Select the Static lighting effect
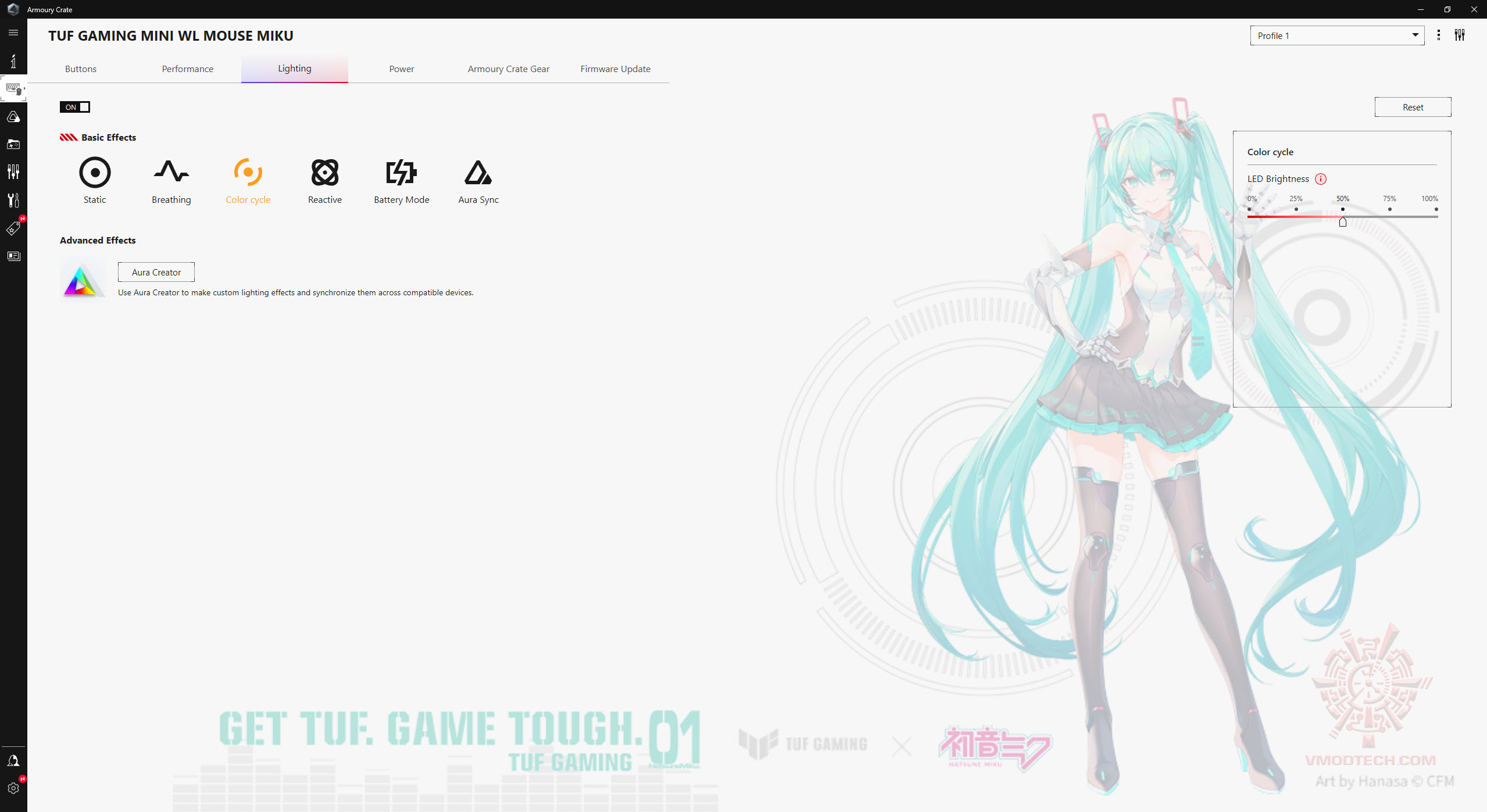The height and width of the screenshot is (812, 1487). tap(95, 173)
